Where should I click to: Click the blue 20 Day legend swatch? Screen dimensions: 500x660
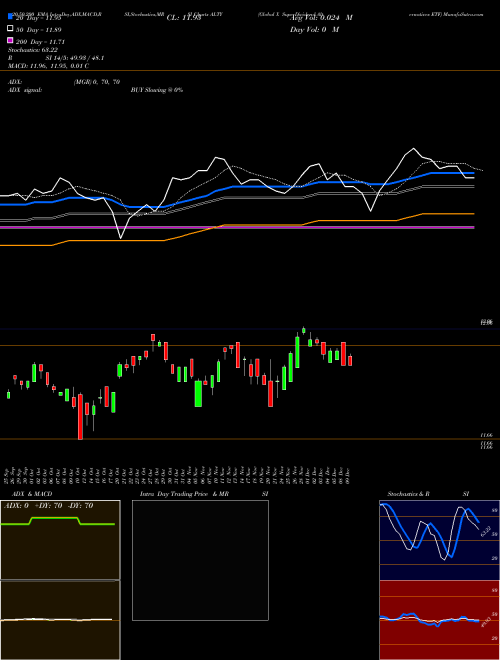[10, 17]
